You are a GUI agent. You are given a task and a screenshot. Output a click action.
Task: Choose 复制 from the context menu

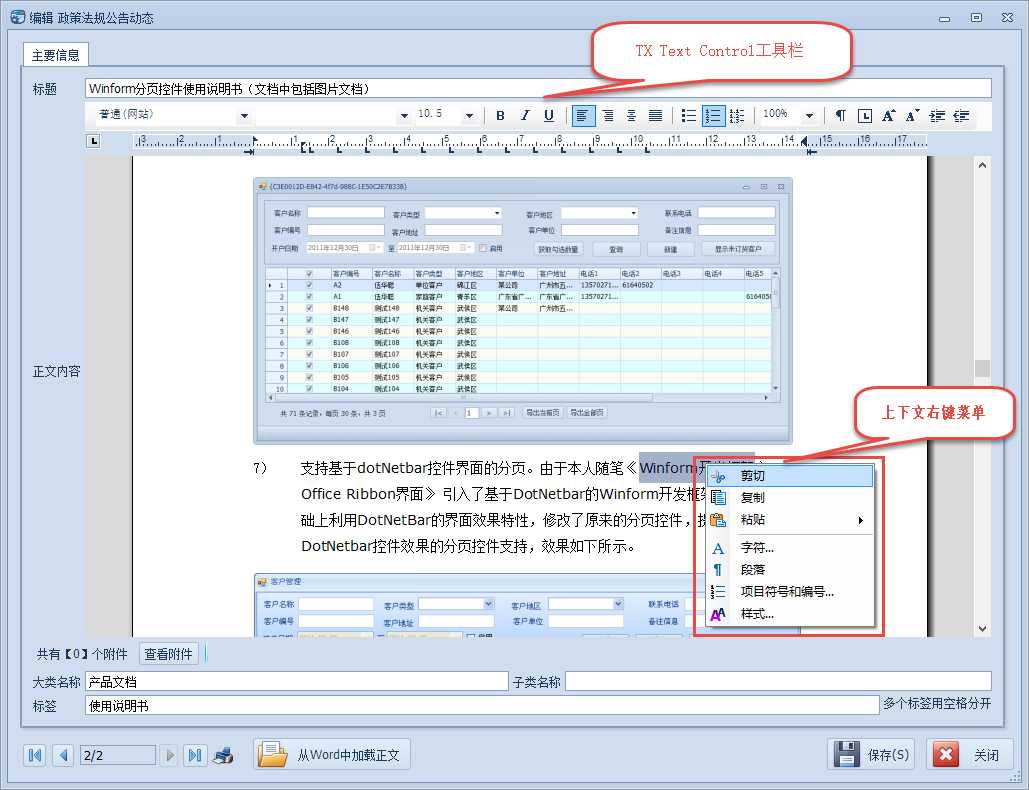click(789, 498)
